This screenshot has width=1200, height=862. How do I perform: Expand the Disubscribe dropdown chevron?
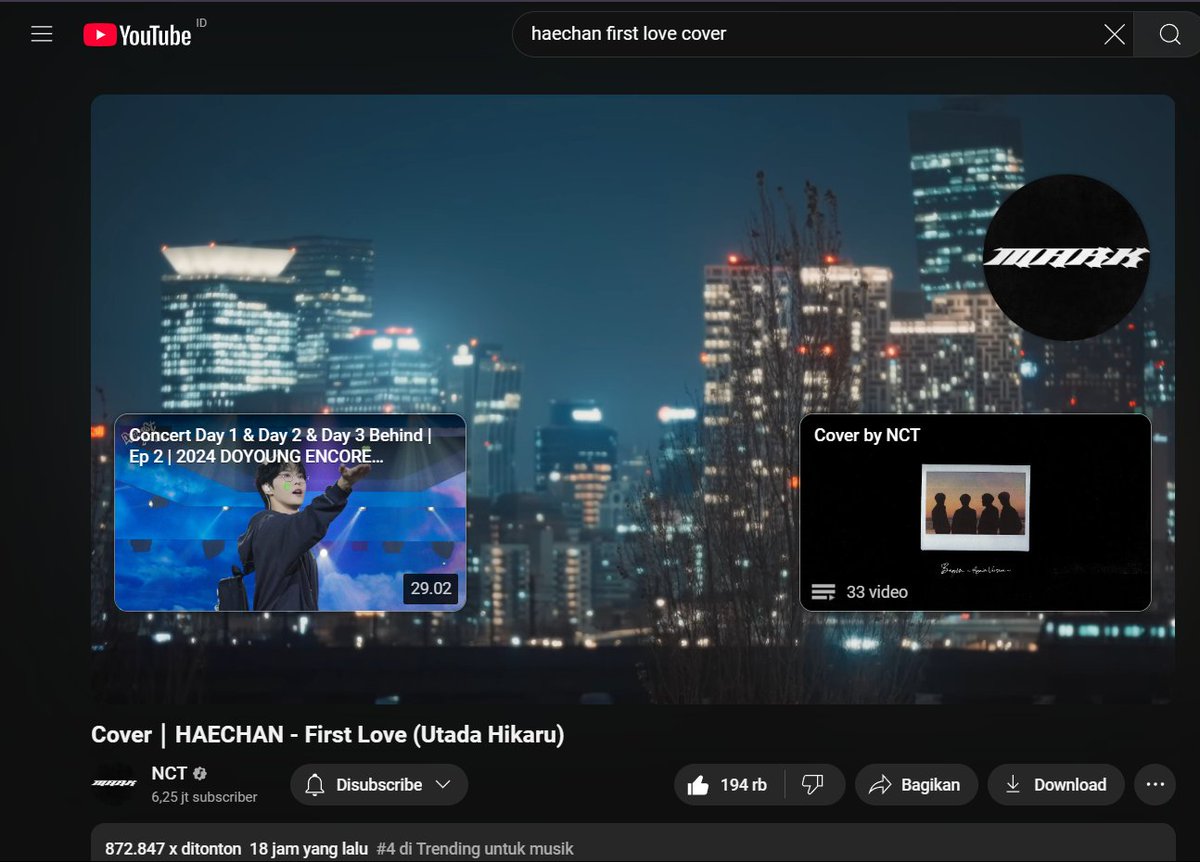[x=443, y=785]
